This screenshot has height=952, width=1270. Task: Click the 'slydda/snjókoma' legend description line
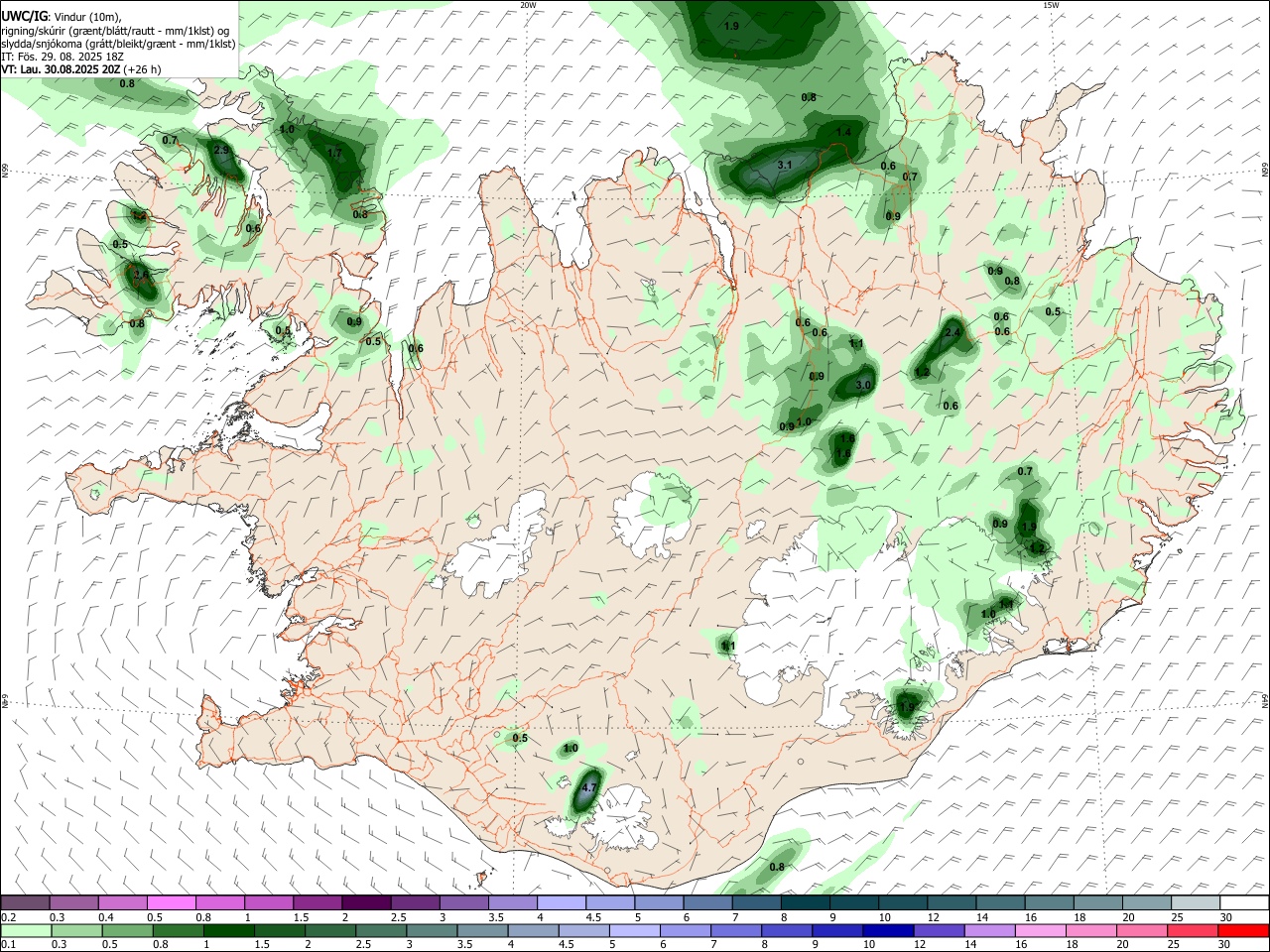[118, 44]
